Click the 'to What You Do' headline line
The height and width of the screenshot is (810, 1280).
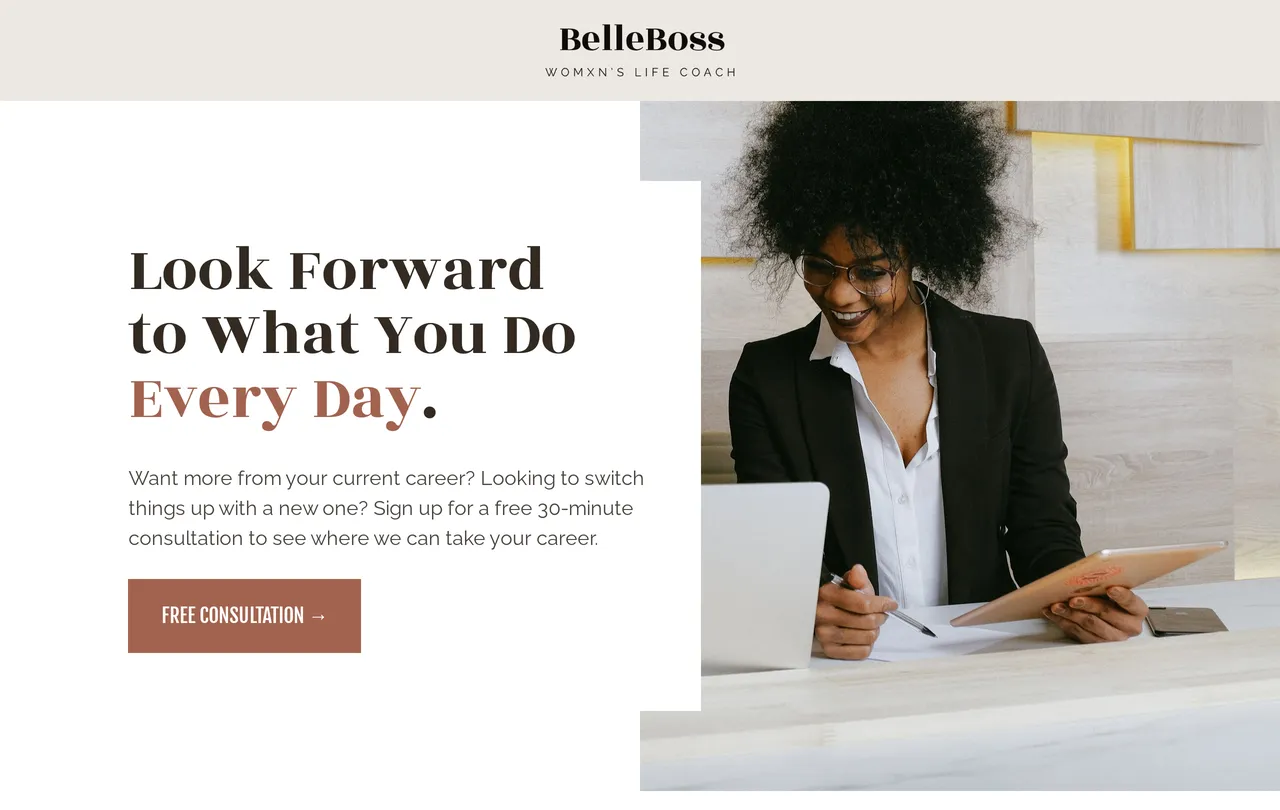[352, 334]
